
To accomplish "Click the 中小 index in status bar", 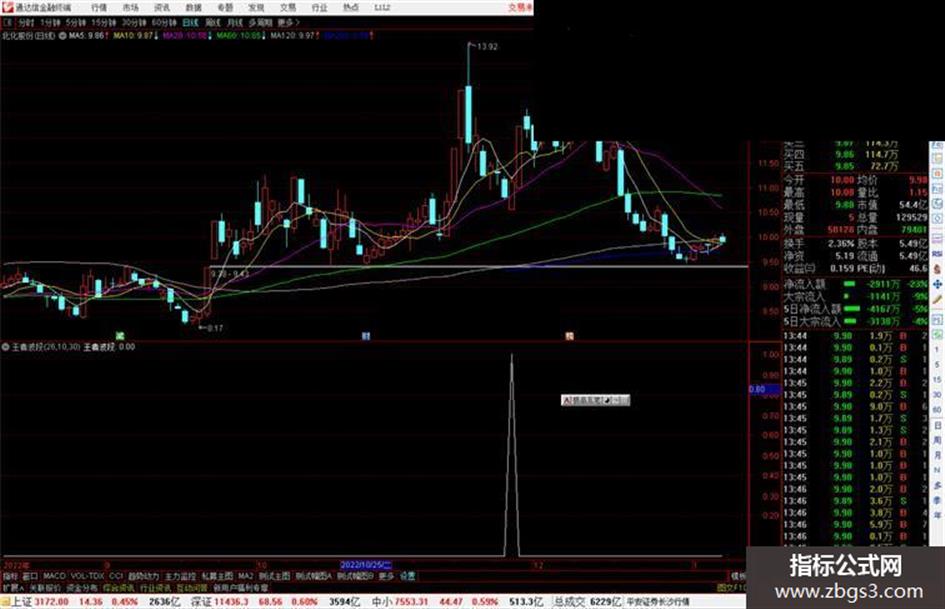I will tap(382, 602).
